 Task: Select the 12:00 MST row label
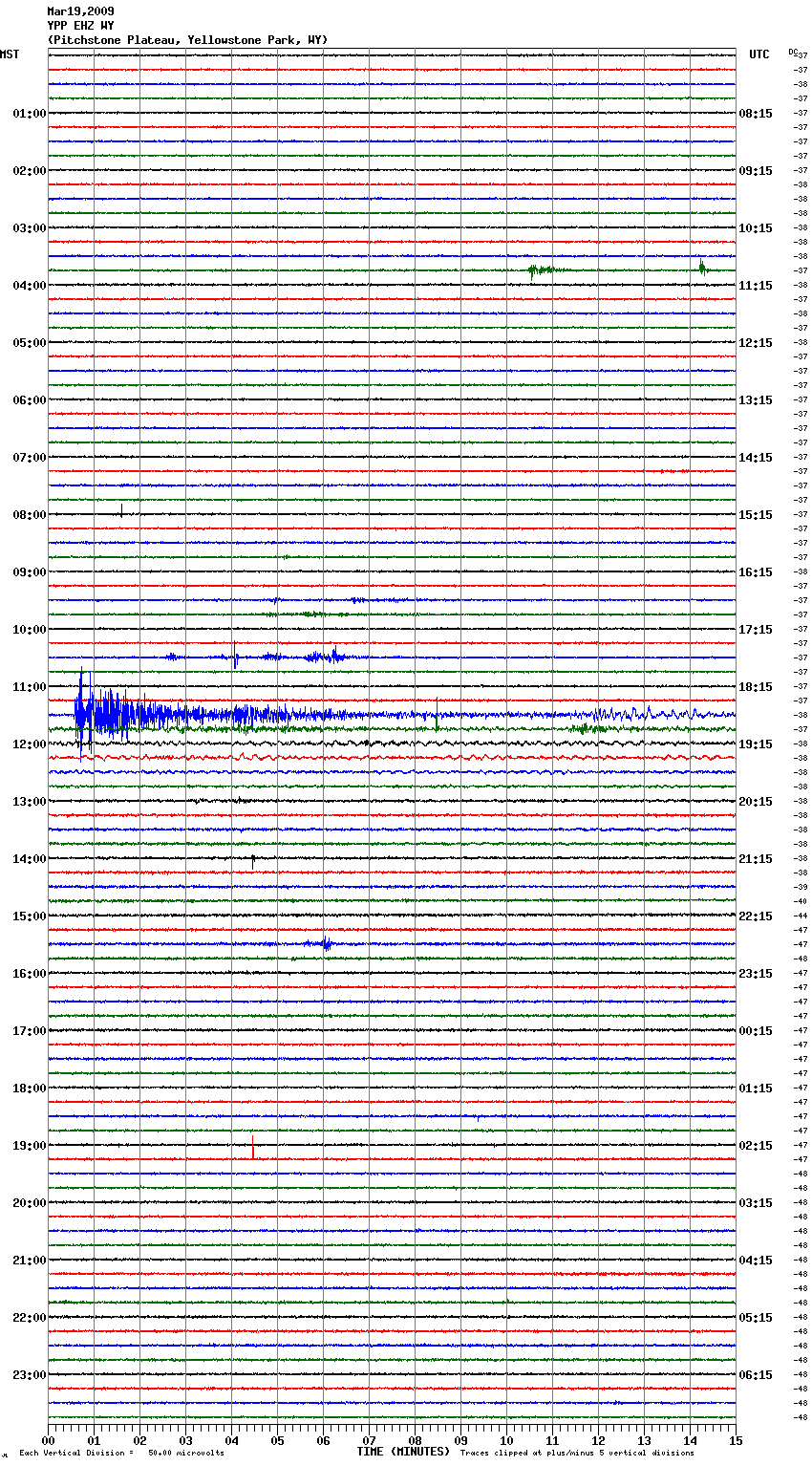pyautogui.click(x=29, y=744)
